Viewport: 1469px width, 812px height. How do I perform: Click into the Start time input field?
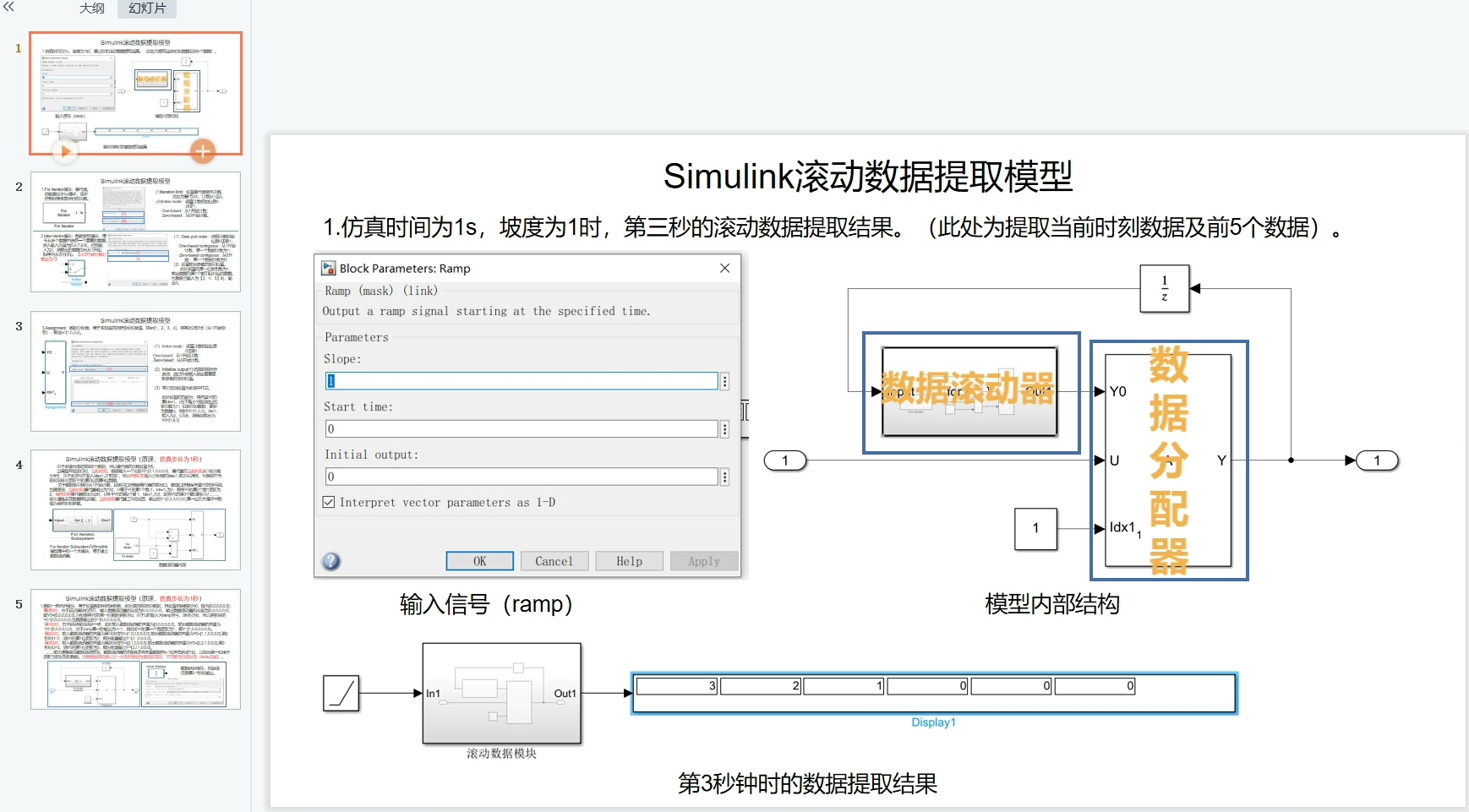[x=522, y=429]
